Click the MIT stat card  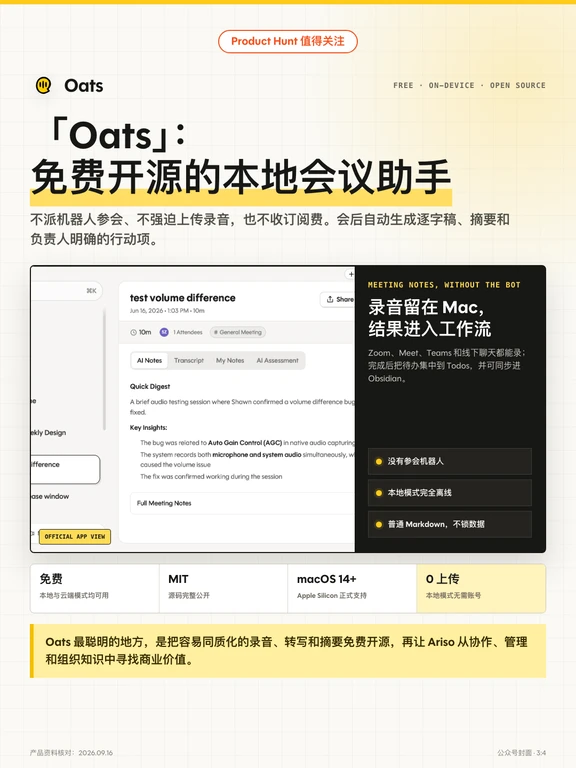point(224,588)
